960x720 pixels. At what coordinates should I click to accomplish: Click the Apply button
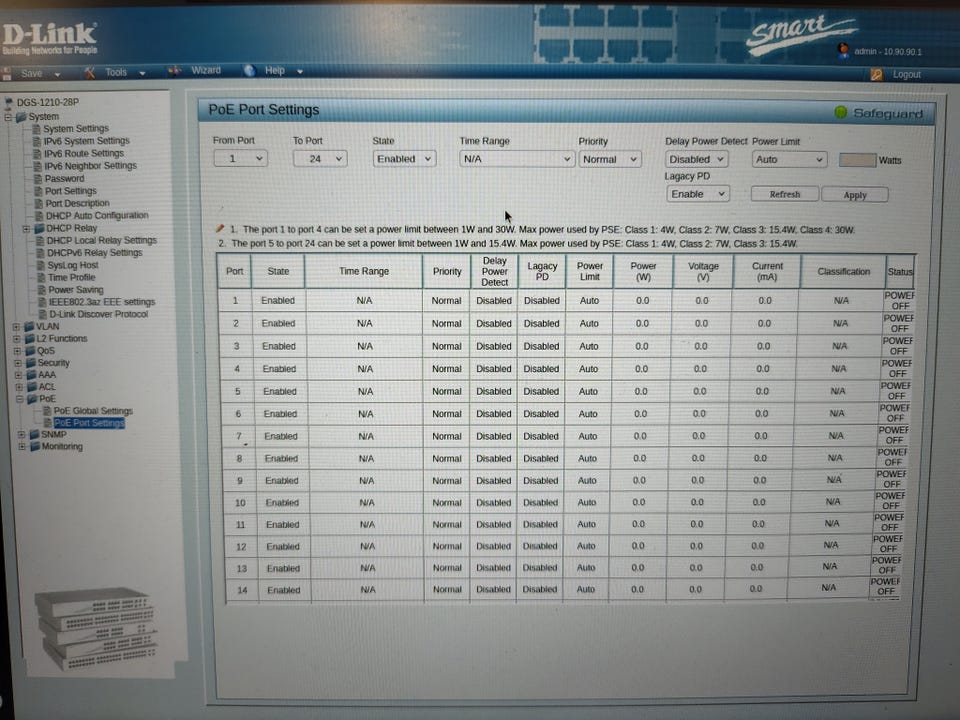(x=855, y=195)
